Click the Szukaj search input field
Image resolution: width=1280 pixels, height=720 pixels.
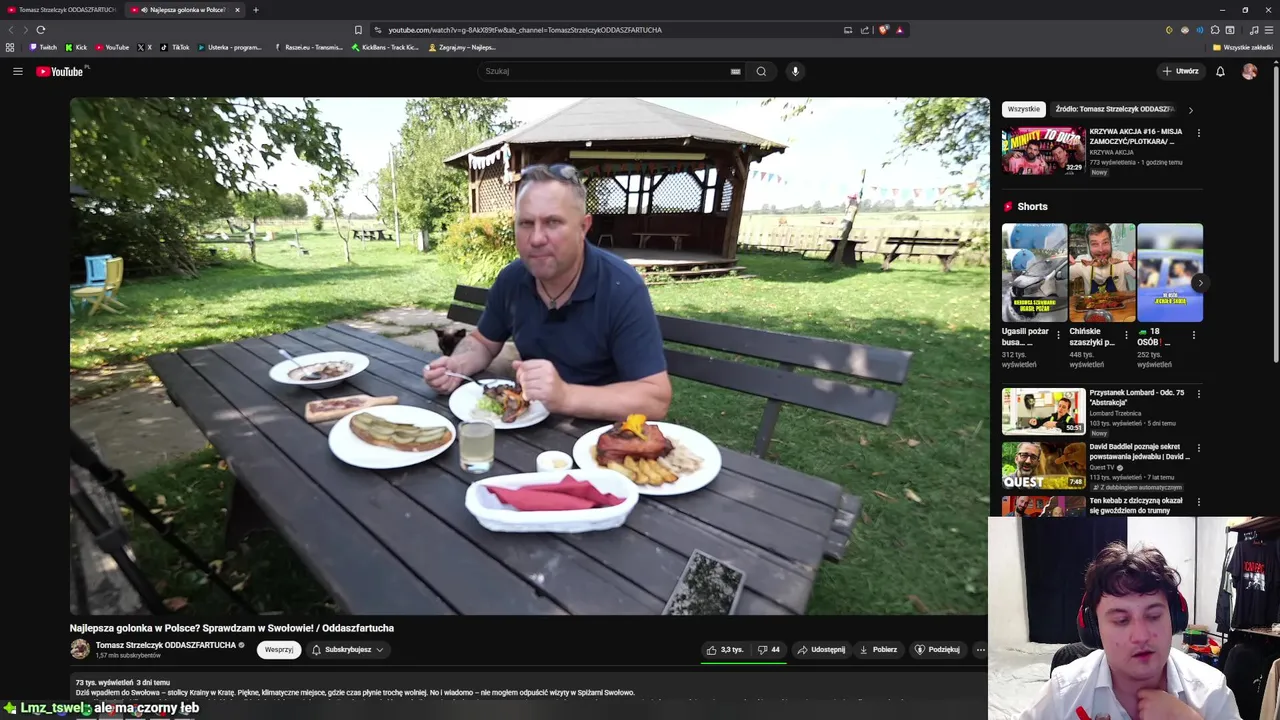(605, 71)
